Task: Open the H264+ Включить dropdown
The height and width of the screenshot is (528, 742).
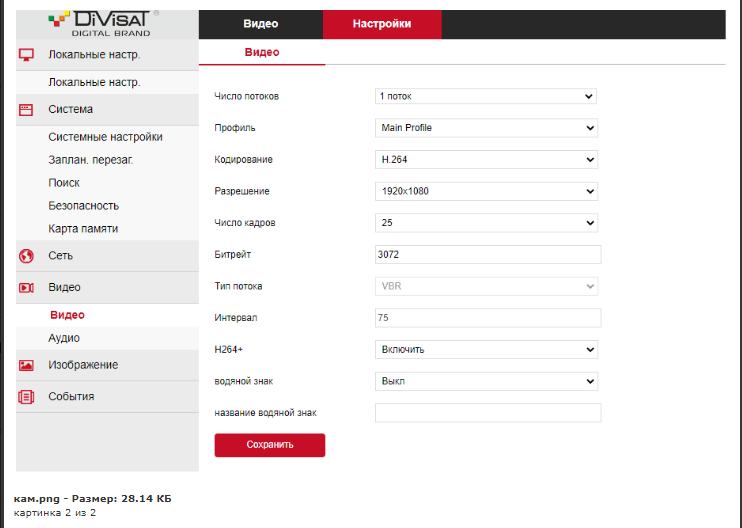Action: [x=486, y=350]
